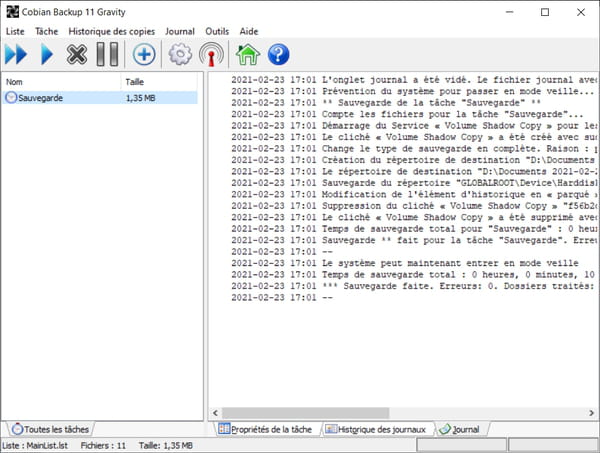600x453 pixels.
Task: Click log line "Sauvegarde du répertoire"
Action: (414, 183)
